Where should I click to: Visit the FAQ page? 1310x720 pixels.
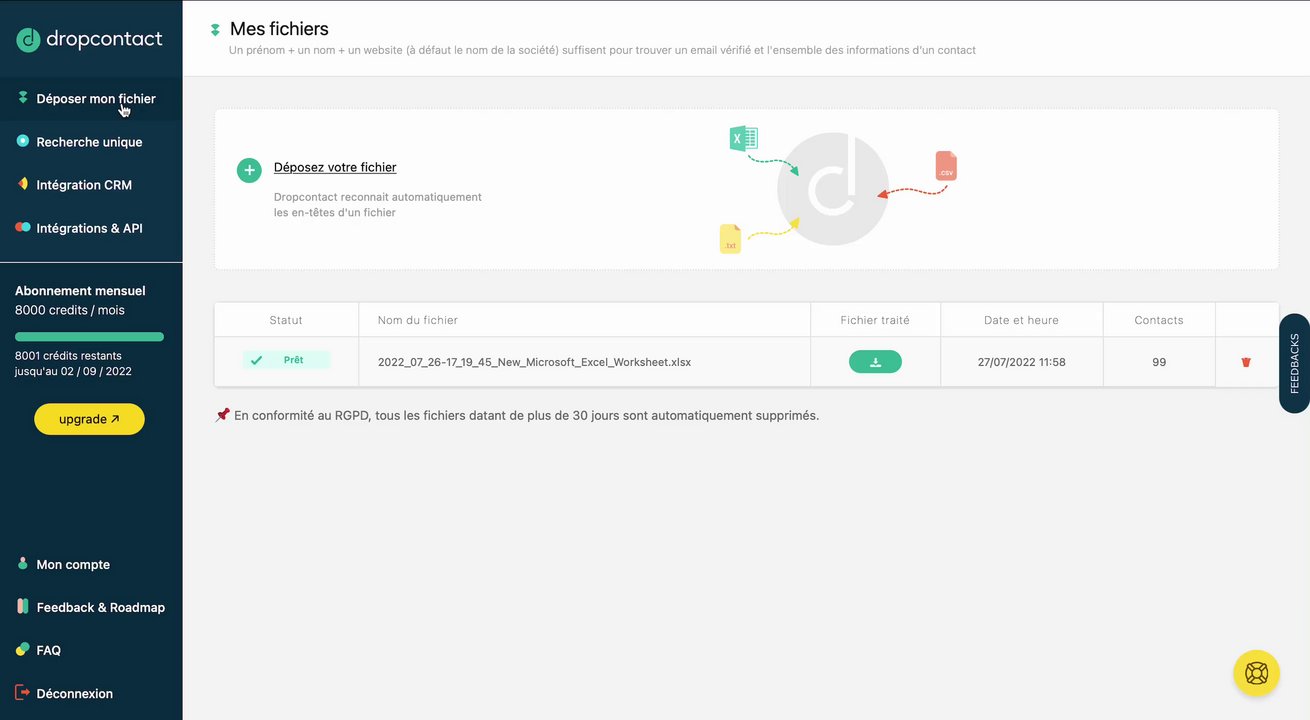point(48,650)
